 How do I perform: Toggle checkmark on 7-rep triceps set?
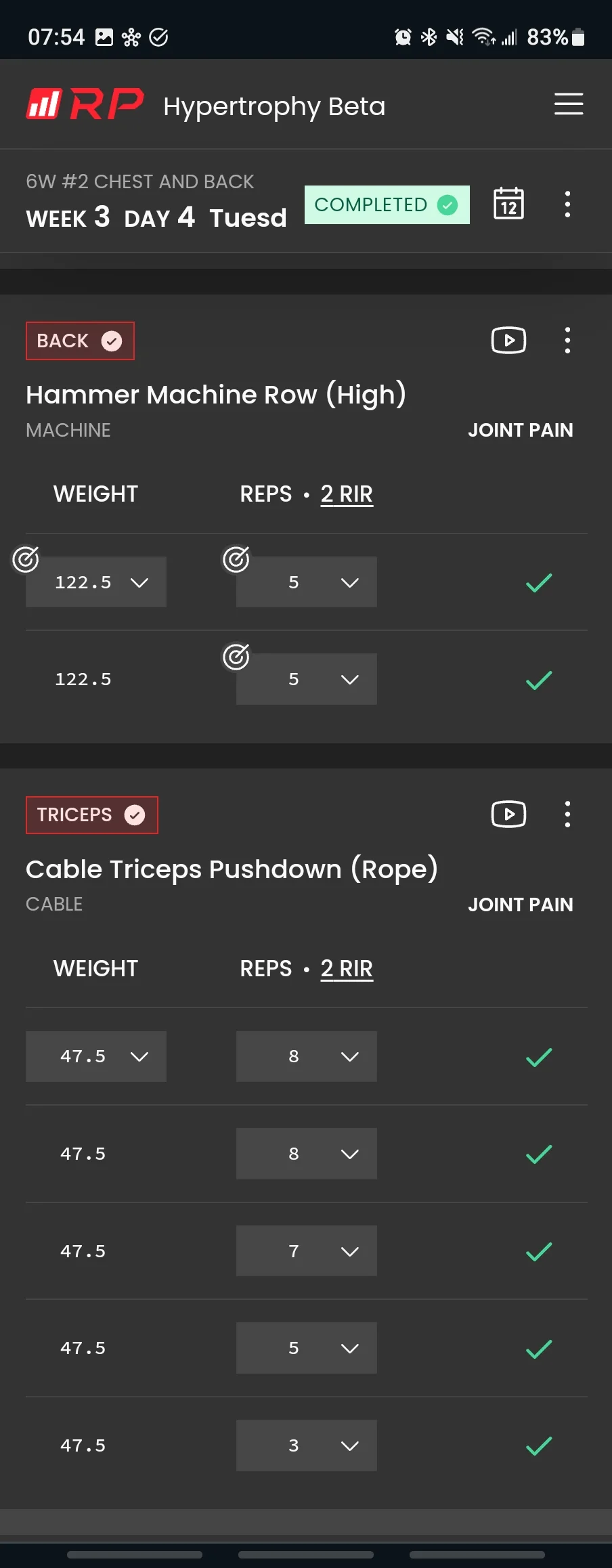point(539,1251)
